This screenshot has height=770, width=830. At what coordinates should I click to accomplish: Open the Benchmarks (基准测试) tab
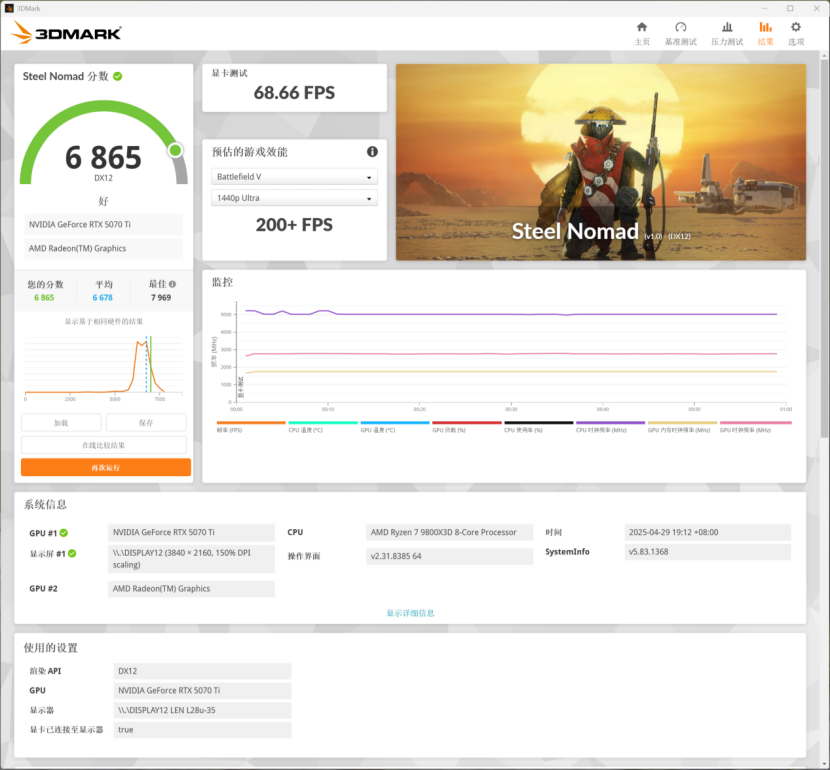681,33
